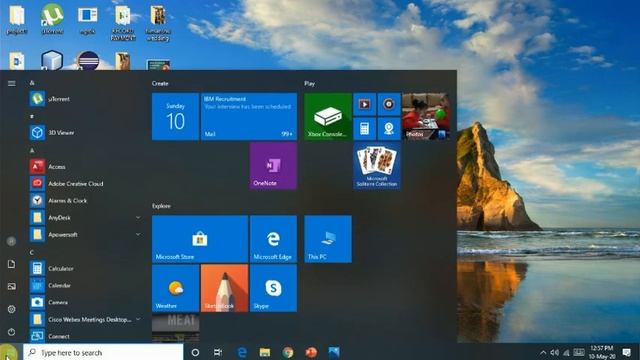
Task: Click the 'C' letter header in app list
Action: point(32,253)
